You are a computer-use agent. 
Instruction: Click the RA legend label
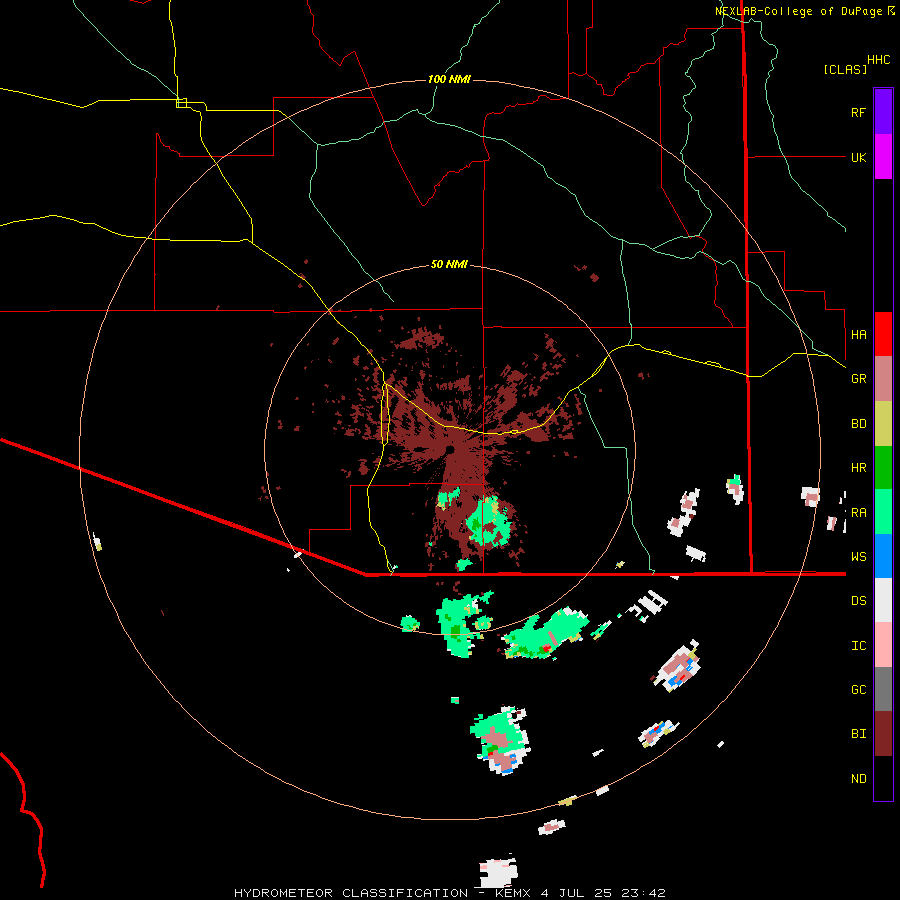click(x=858, y=513)
